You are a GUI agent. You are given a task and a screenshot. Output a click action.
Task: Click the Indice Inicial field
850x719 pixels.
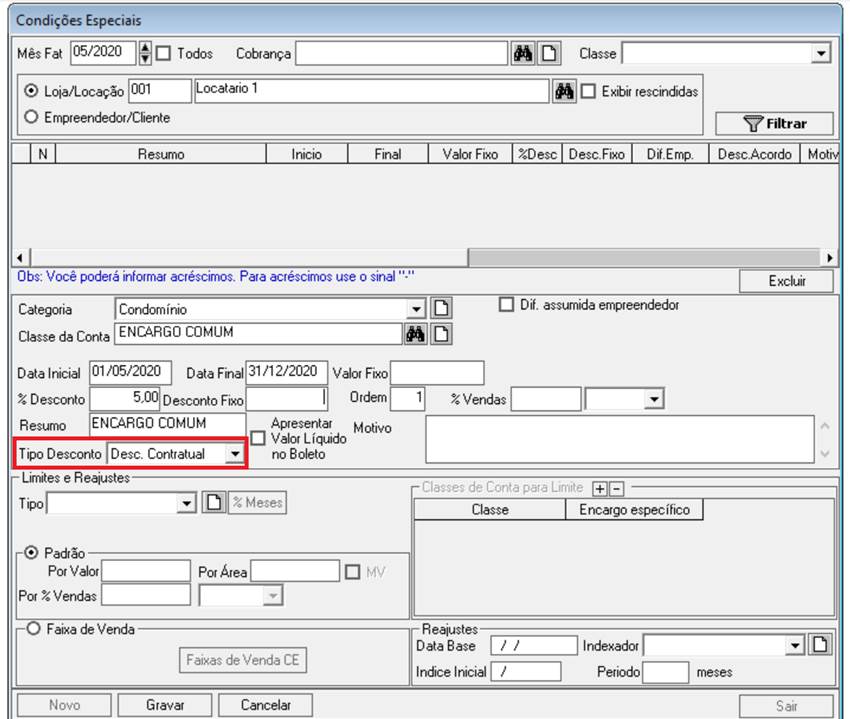pos(526,671)
